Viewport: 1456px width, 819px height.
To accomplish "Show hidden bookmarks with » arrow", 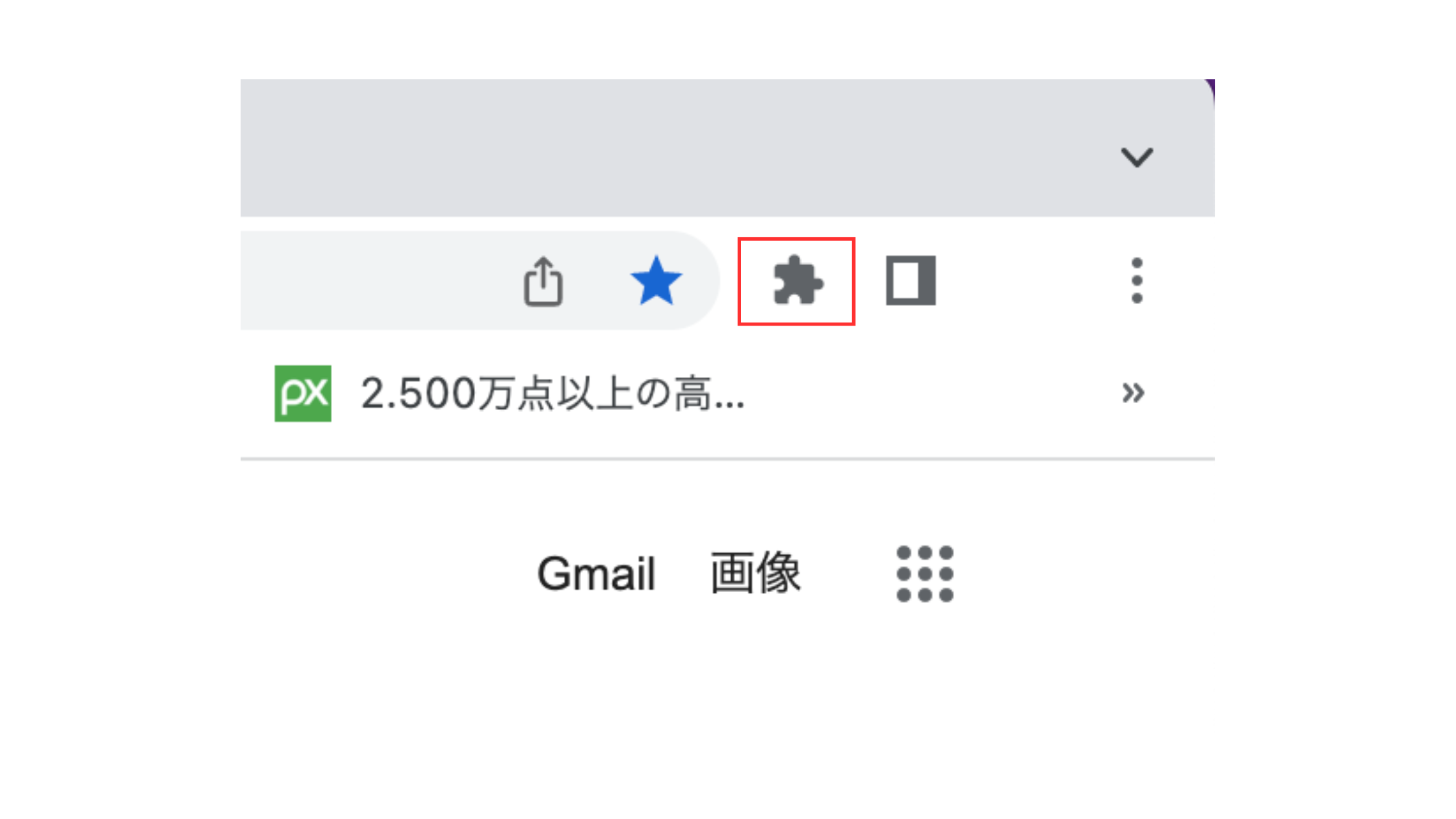I will (1133, 393).
